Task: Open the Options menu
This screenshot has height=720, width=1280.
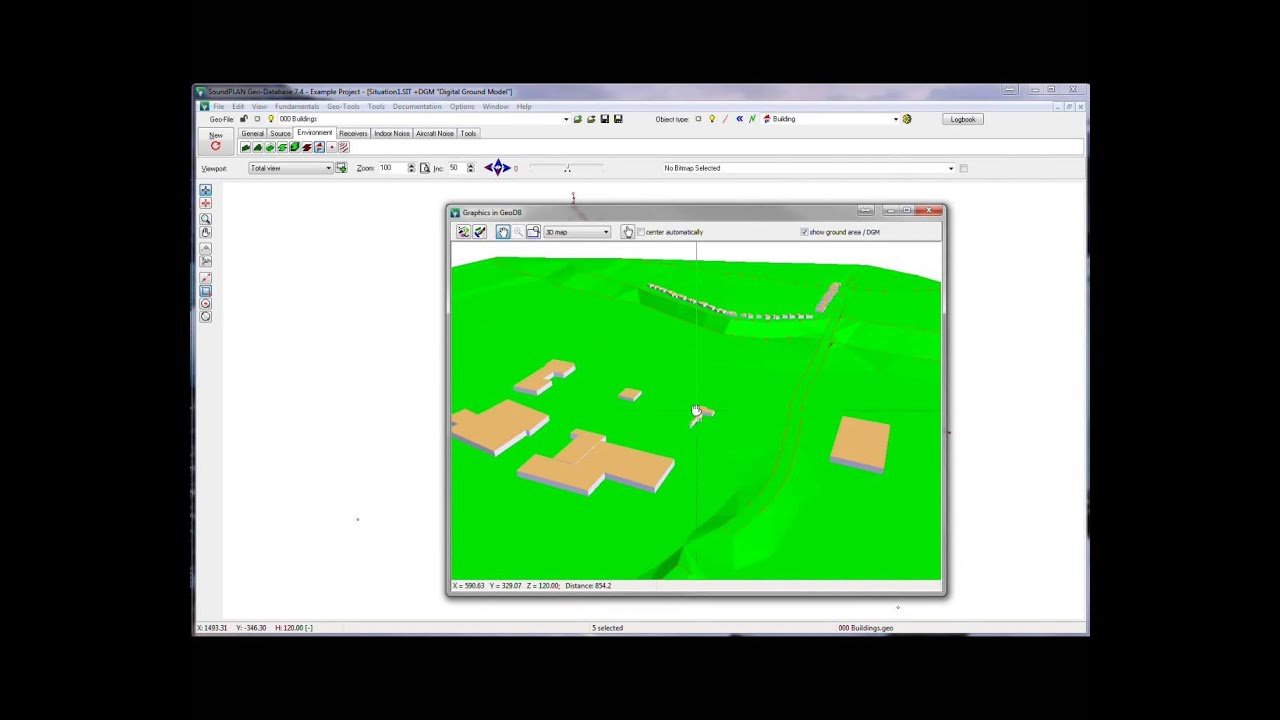Action: 462,106
